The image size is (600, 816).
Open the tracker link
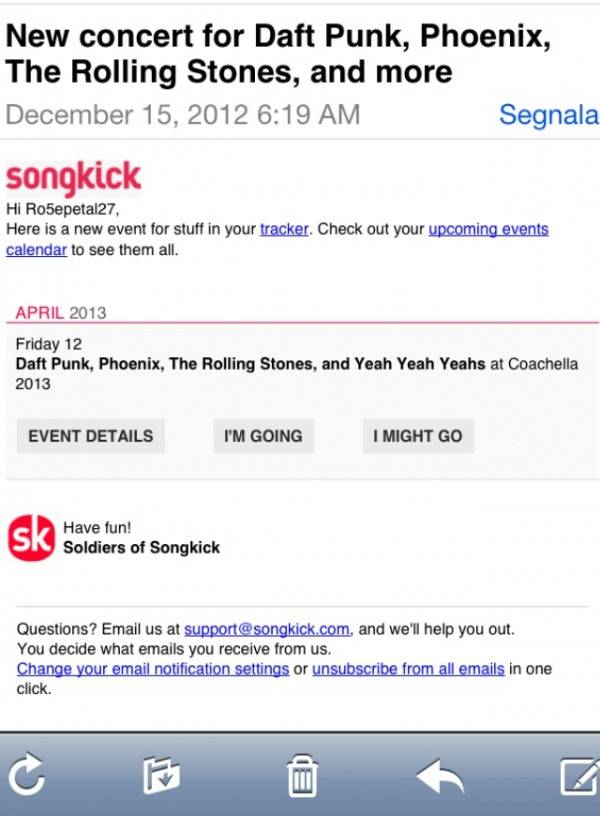tap(284, 229)
